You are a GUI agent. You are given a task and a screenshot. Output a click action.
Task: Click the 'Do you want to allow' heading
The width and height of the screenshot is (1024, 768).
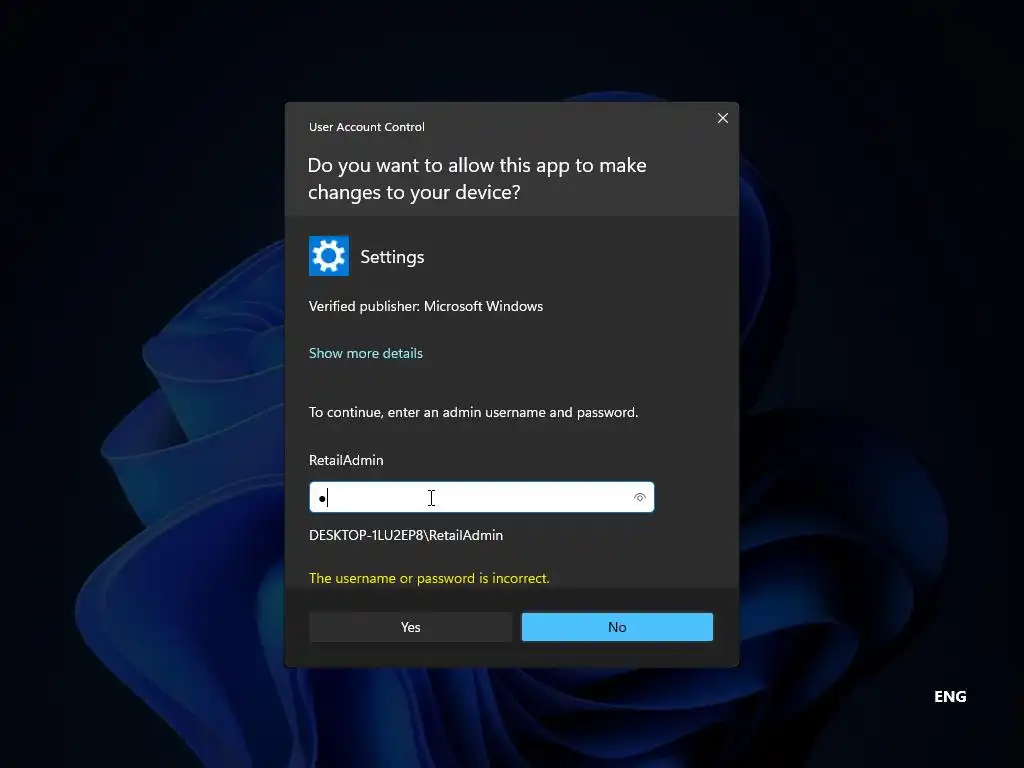[477, 179]
